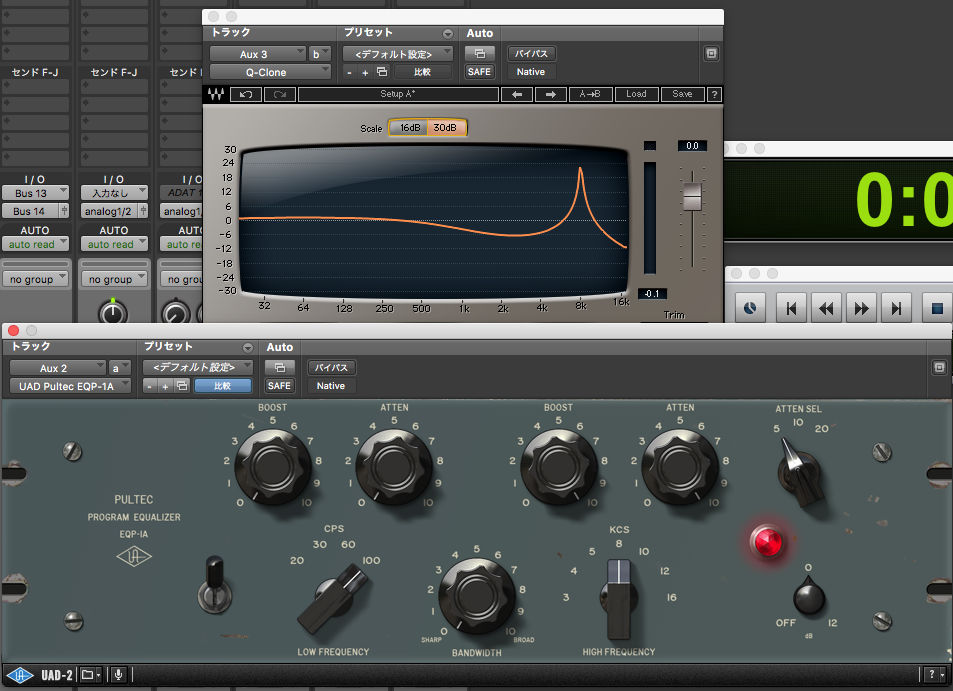Click the Load button in Q-Clone

[636, 94]
